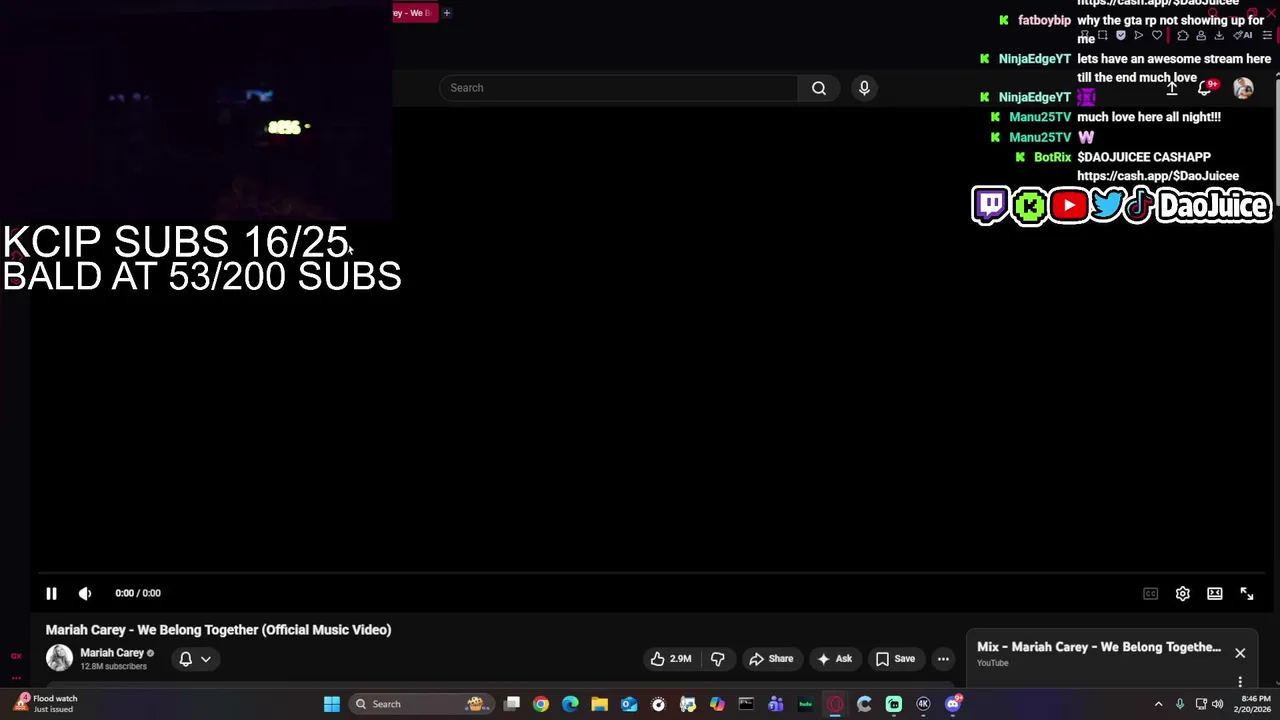Viewport: 1280px width, 720px height.
Task: Start voice search with microphone
Action: tap(864, 88)
